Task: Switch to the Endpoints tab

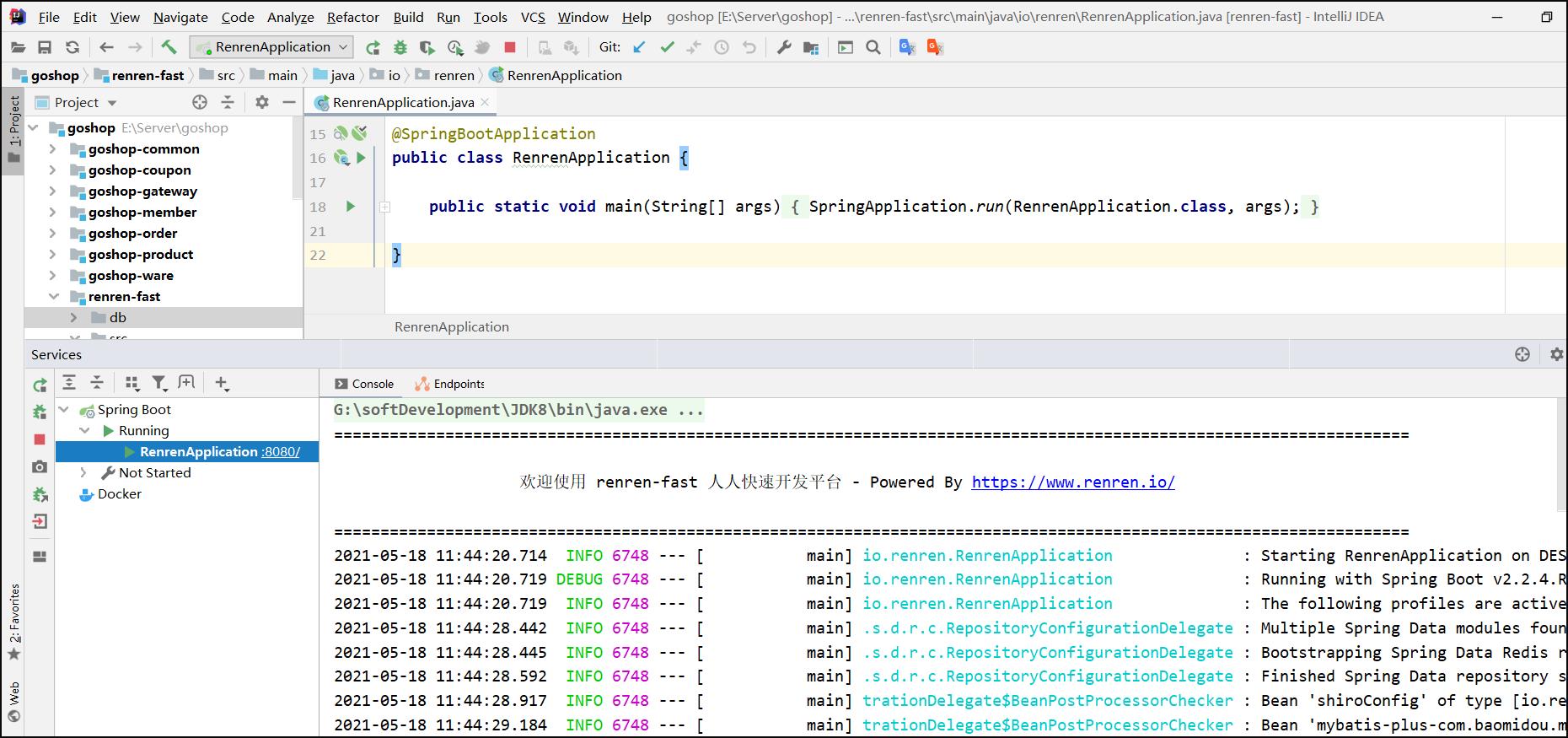Action: 449,384
